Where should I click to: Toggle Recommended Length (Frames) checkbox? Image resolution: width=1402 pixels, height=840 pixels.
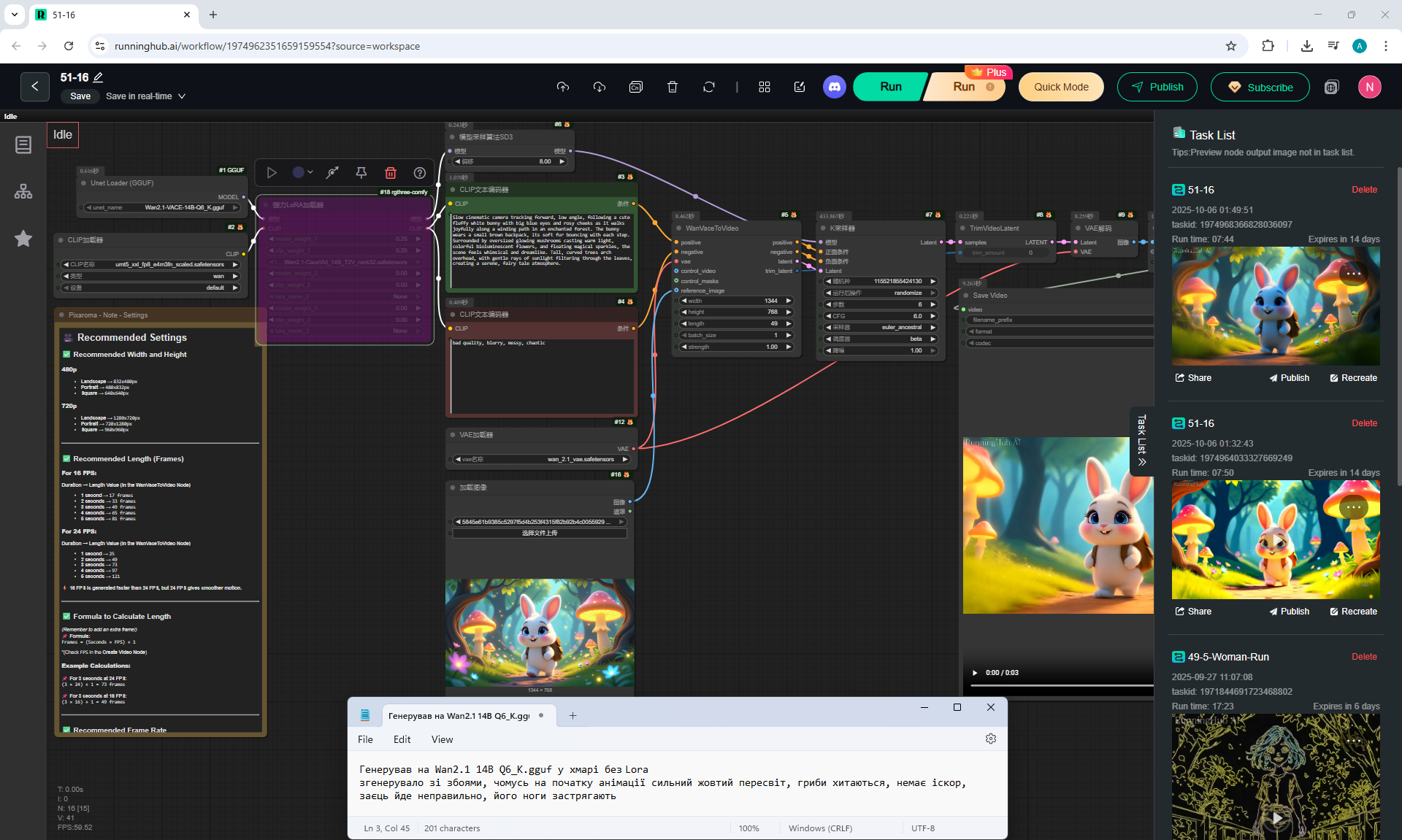pyautogui.click(x=66, y=459)
